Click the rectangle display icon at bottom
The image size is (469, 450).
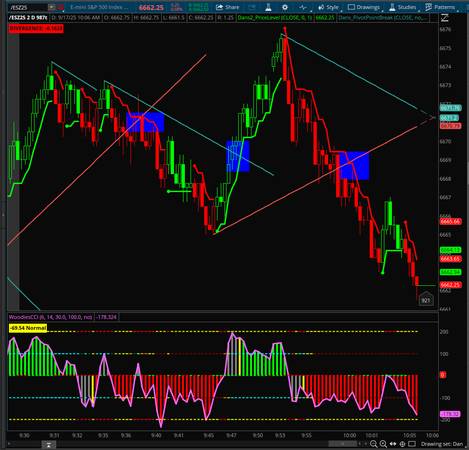click(412, 444)
